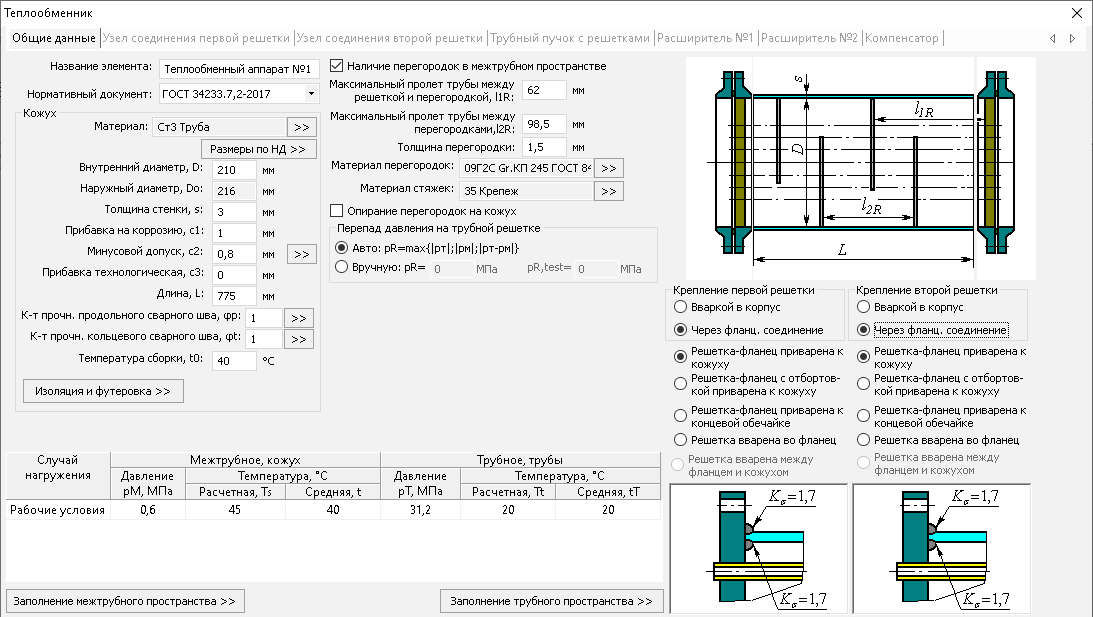
Task: Click second решетка weld joint diagram
Action: point(941,549)
